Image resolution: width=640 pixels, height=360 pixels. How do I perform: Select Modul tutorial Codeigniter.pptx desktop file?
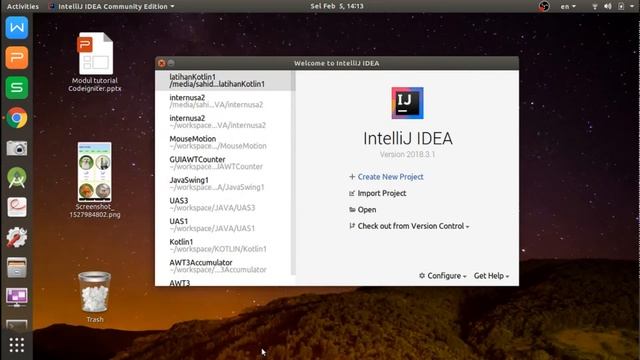(x=95, y=62)
